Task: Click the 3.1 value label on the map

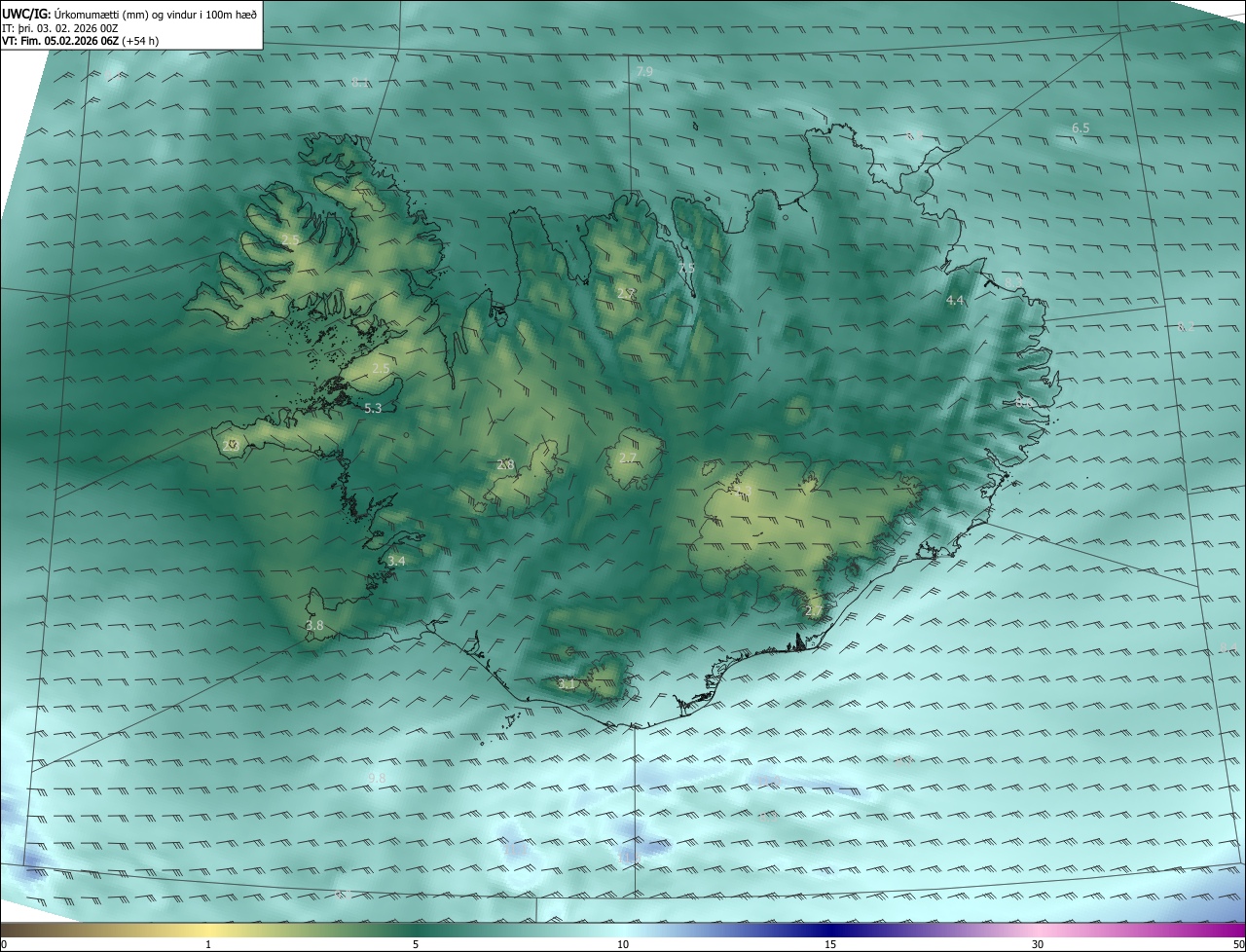Action: point(568,684)
